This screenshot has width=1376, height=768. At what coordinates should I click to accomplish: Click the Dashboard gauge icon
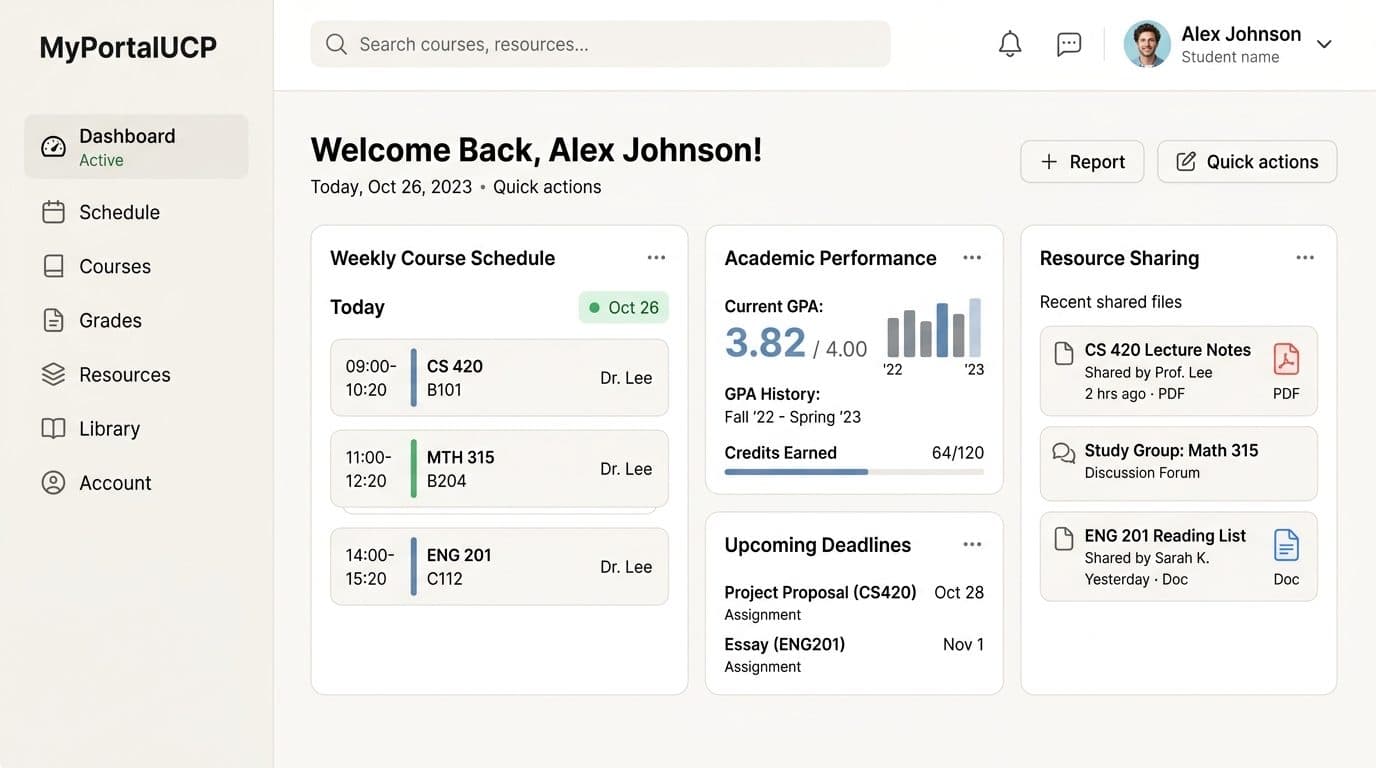coord(53,147)
